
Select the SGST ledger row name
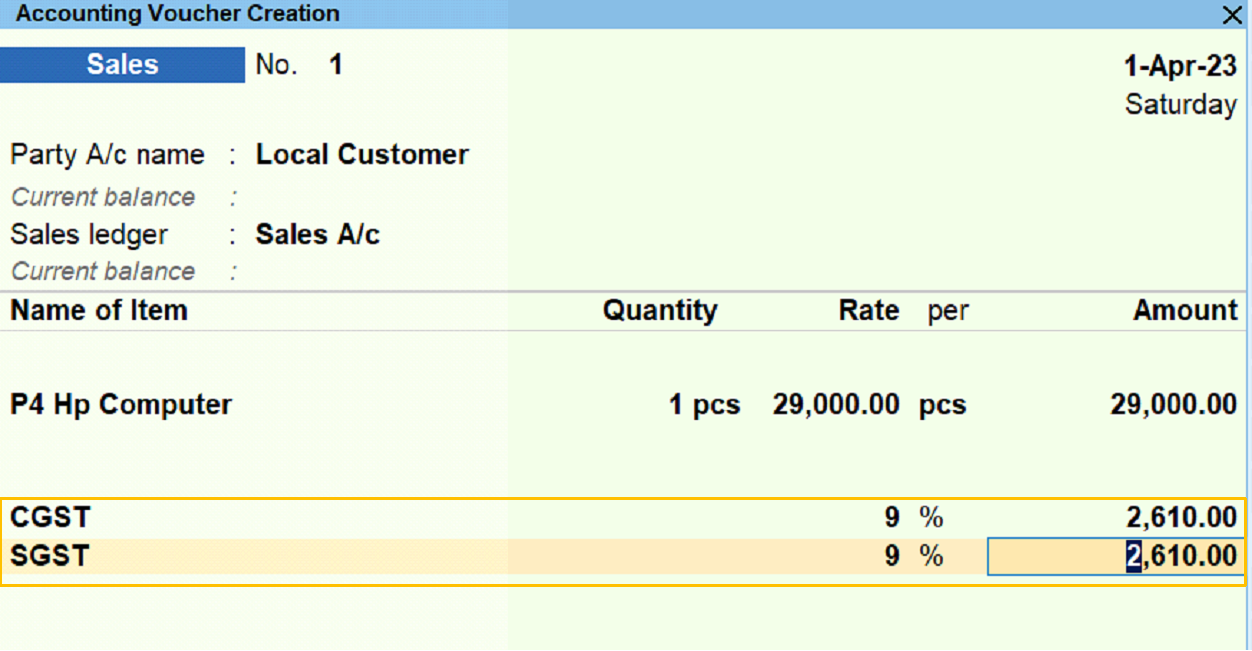[50, 556]
